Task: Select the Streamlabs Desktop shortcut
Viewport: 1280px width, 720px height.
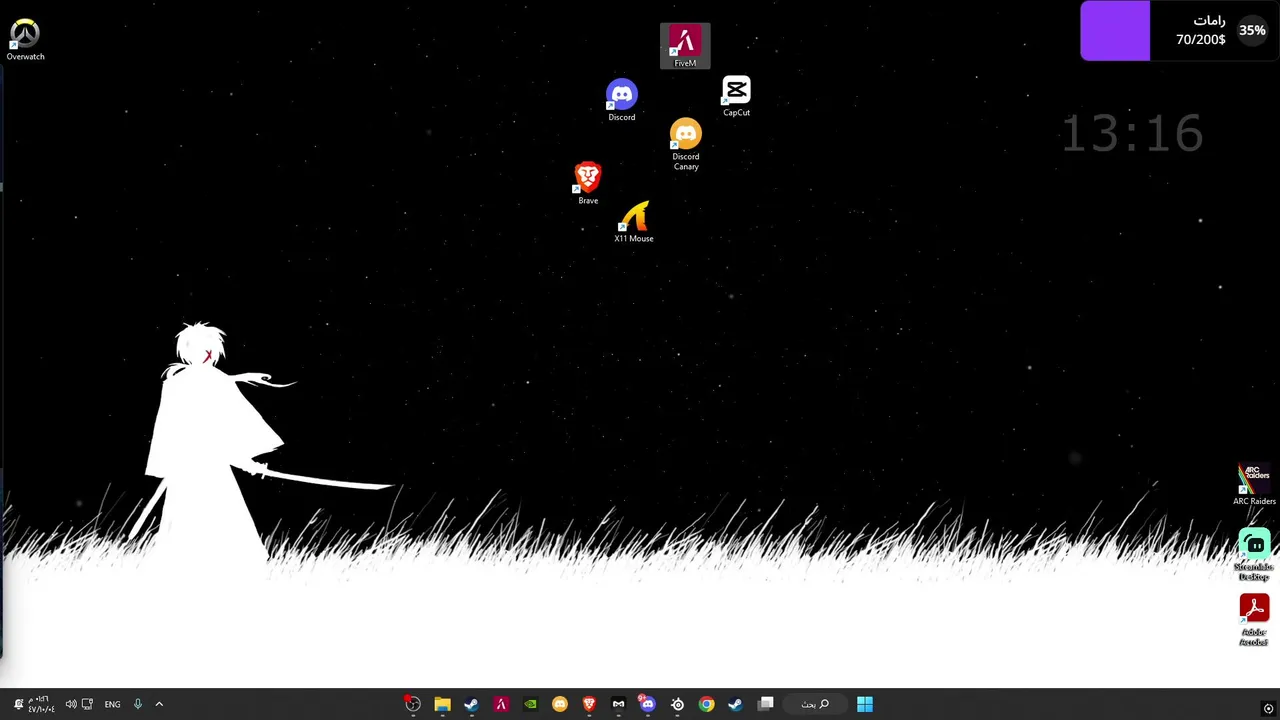Action: [1254, 556]
